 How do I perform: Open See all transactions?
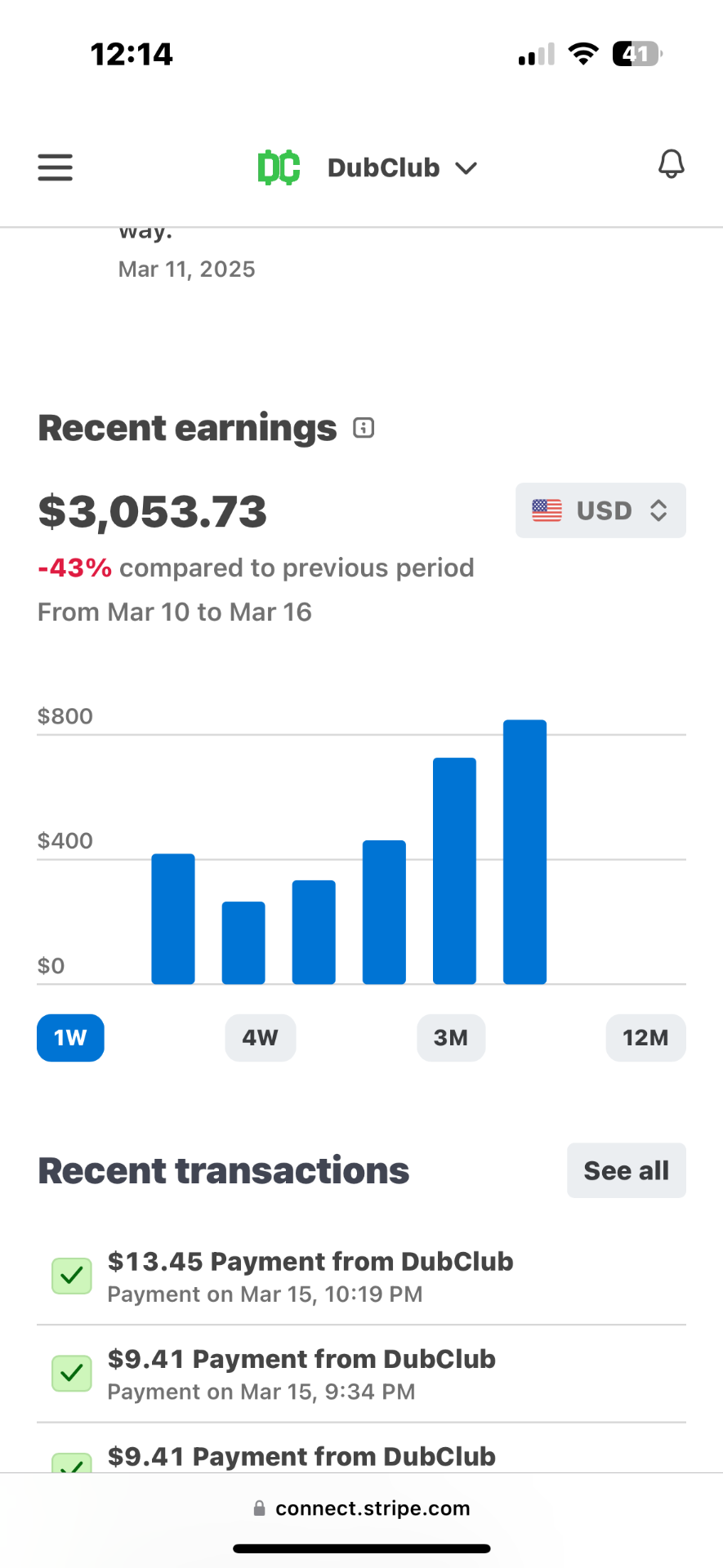[x=627, y=1170]
